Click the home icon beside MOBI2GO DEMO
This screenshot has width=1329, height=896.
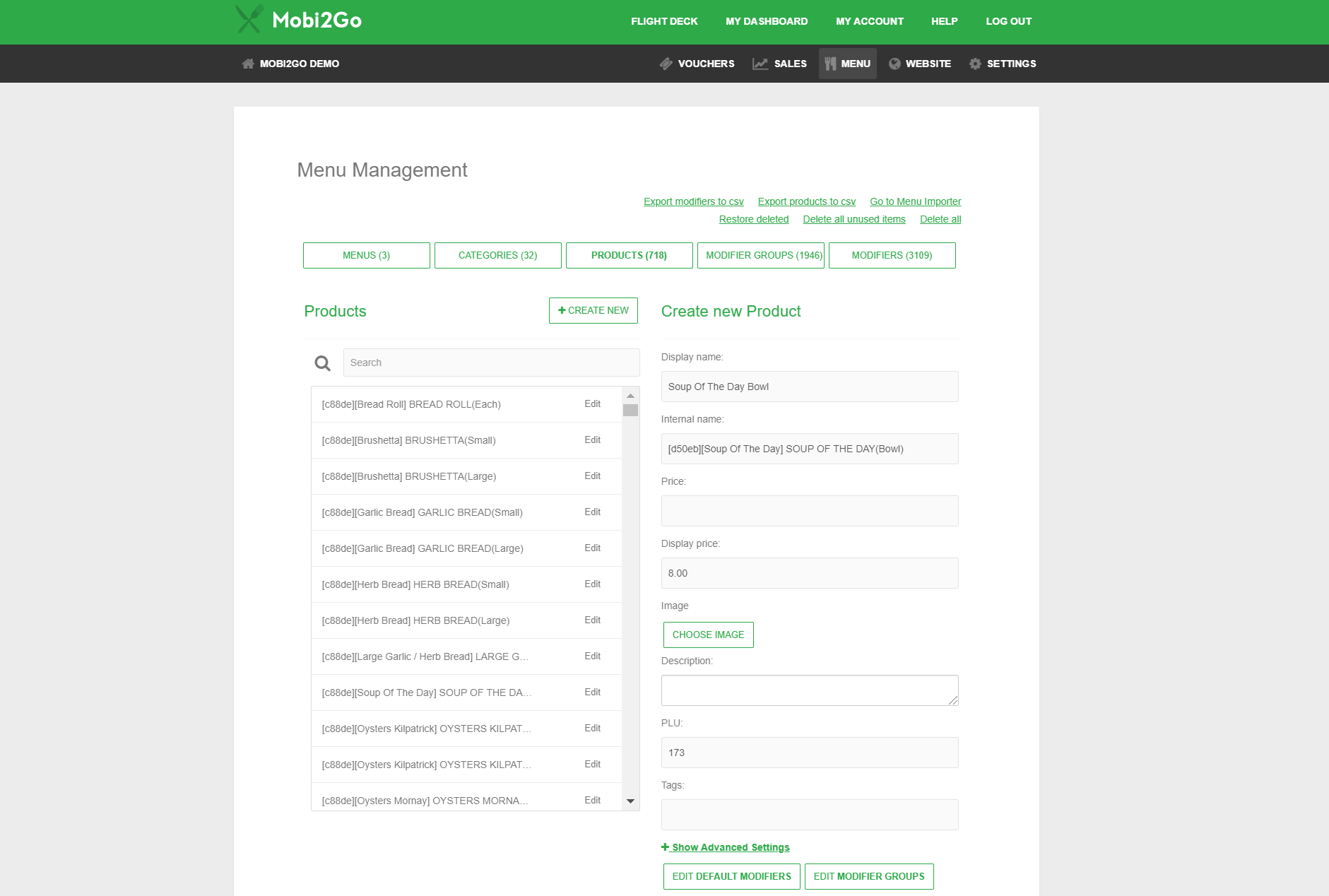click(x=248, y=64)
